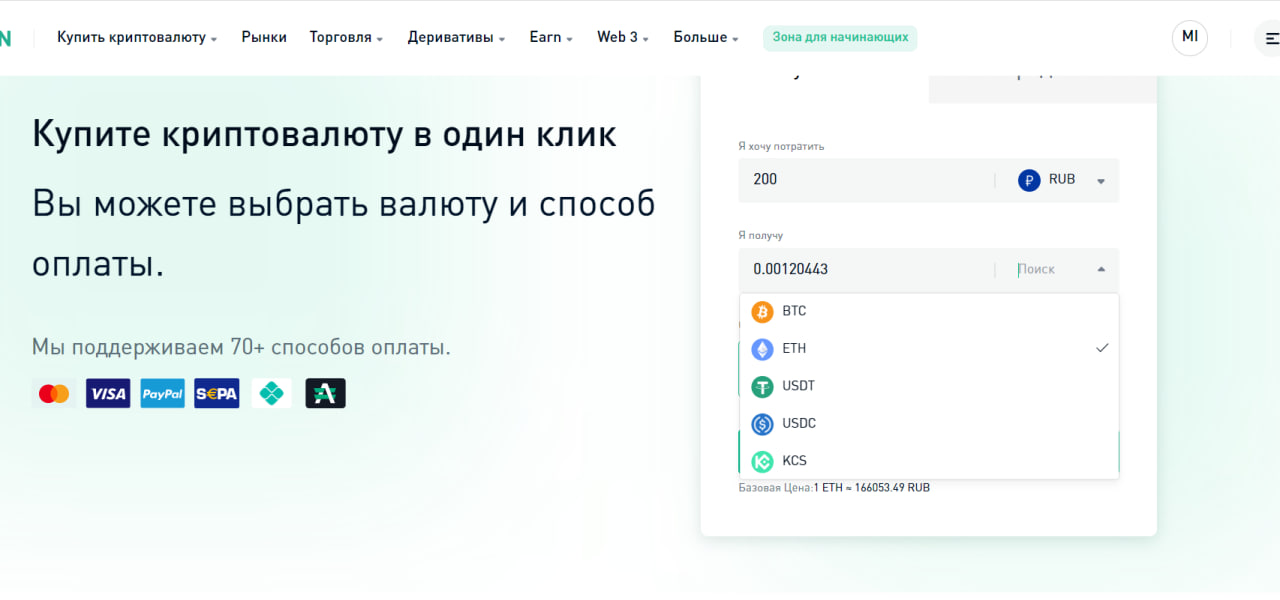Viewport: 1280px width, 600px height.
Task: Open the Web 3 navigation menu
Action: [x=621, y=37]
